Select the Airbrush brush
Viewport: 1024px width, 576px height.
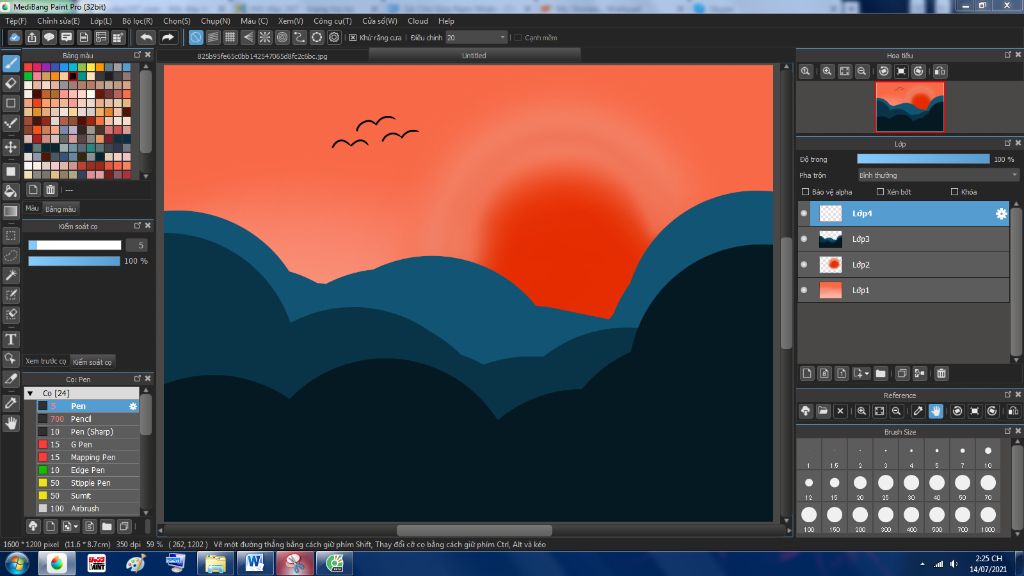pos(88,508)
